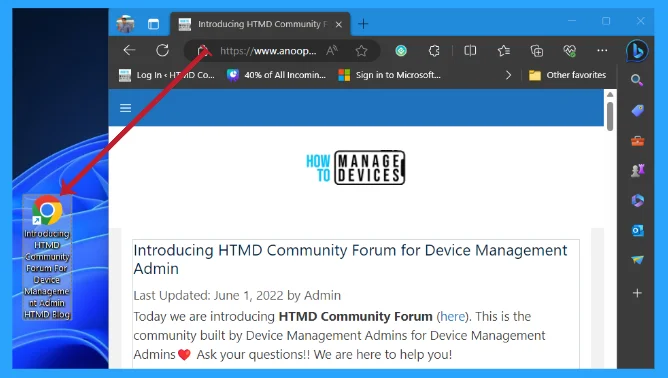Open a new tab with plus button

coord(363,24)
